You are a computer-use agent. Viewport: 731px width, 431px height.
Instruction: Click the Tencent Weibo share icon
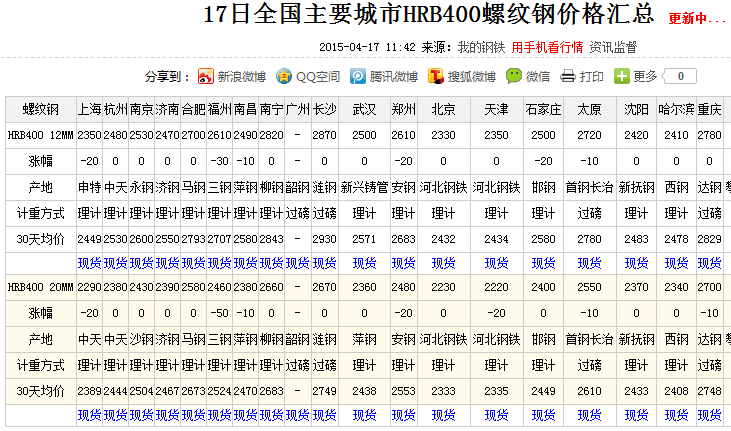pos(358,76)
